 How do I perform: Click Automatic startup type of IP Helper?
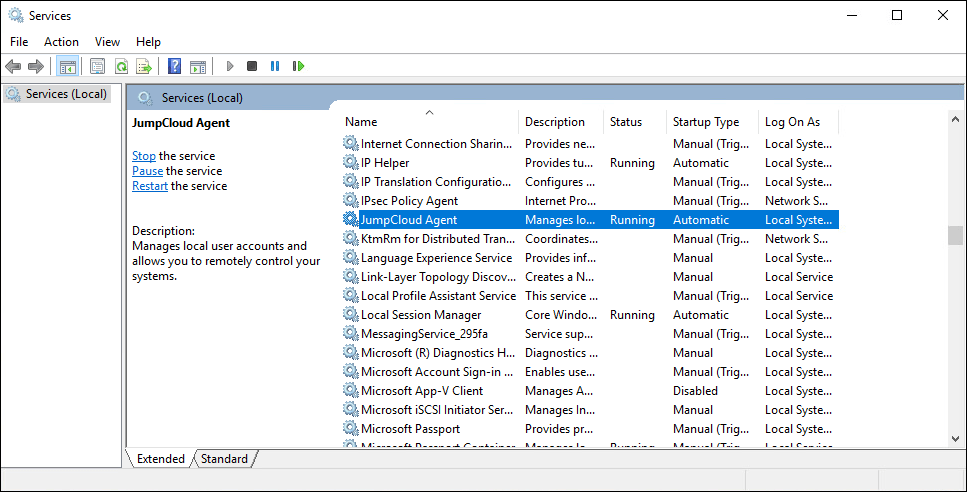(x=701, y=163)
